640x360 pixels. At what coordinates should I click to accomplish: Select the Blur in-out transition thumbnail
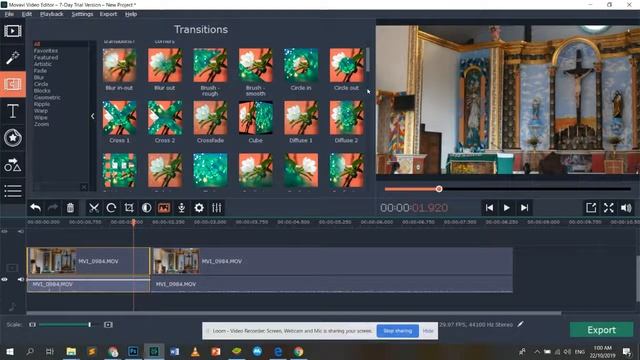pyautogui.click(x=119, y=65)
